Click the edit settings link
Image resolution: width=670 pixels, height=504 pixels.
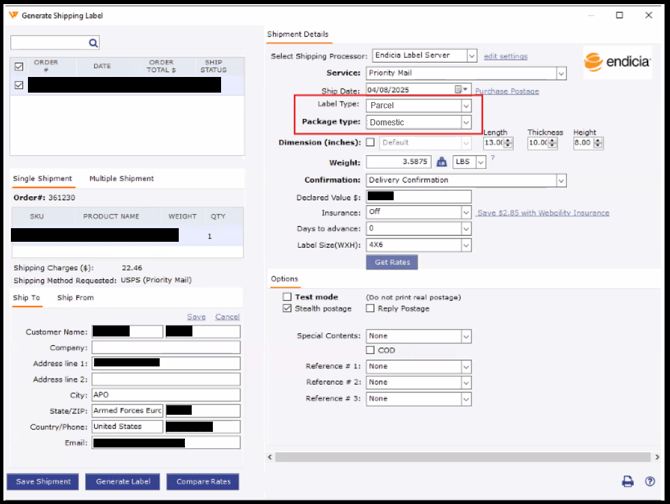tap(505, 57)
